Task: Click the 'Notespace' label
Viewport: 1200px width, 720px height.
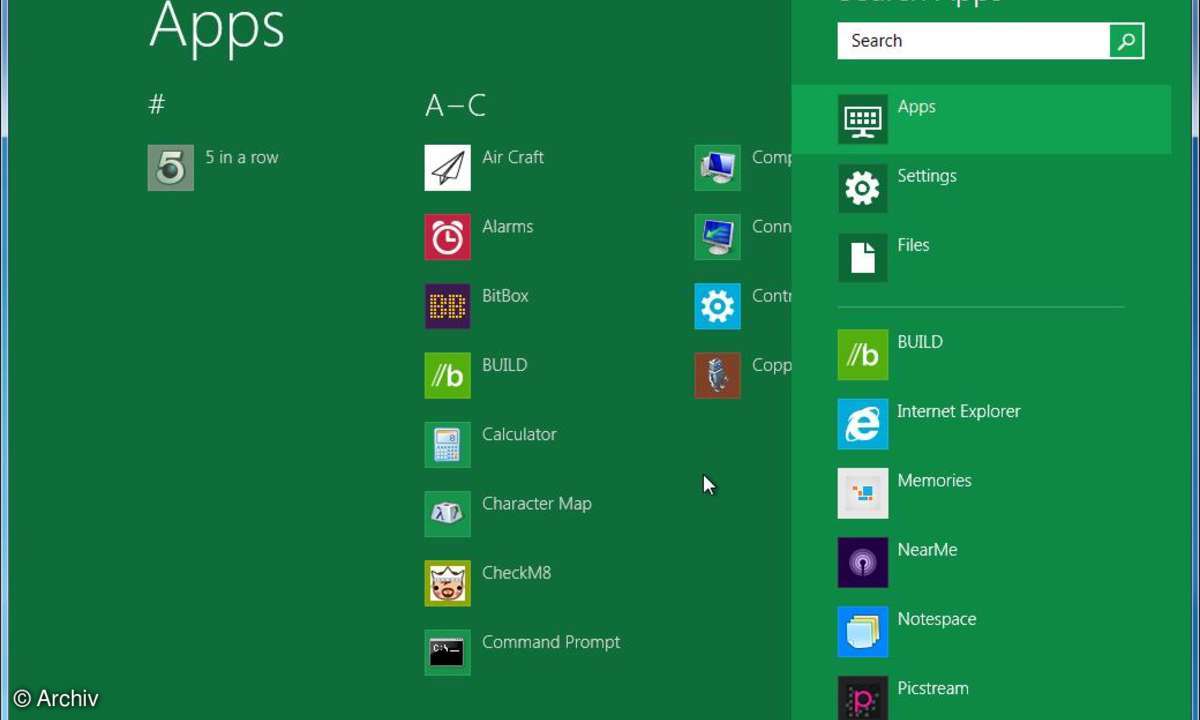Action: tap(937, 619)
